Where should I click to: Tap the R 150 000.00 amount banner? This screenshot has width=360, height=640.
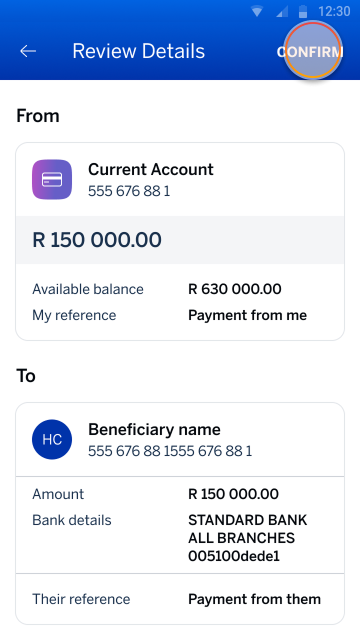180,240
